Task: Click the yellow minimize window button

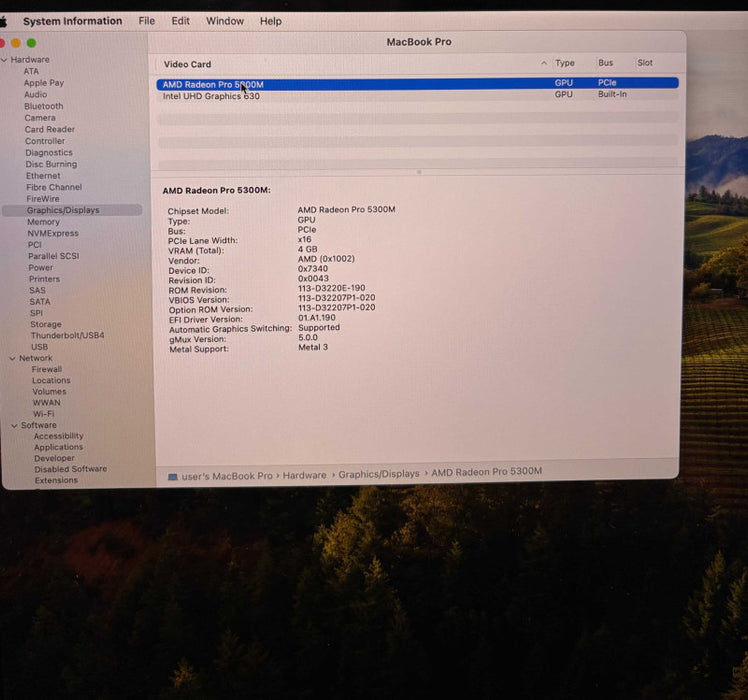Action: tap(16, 43)
